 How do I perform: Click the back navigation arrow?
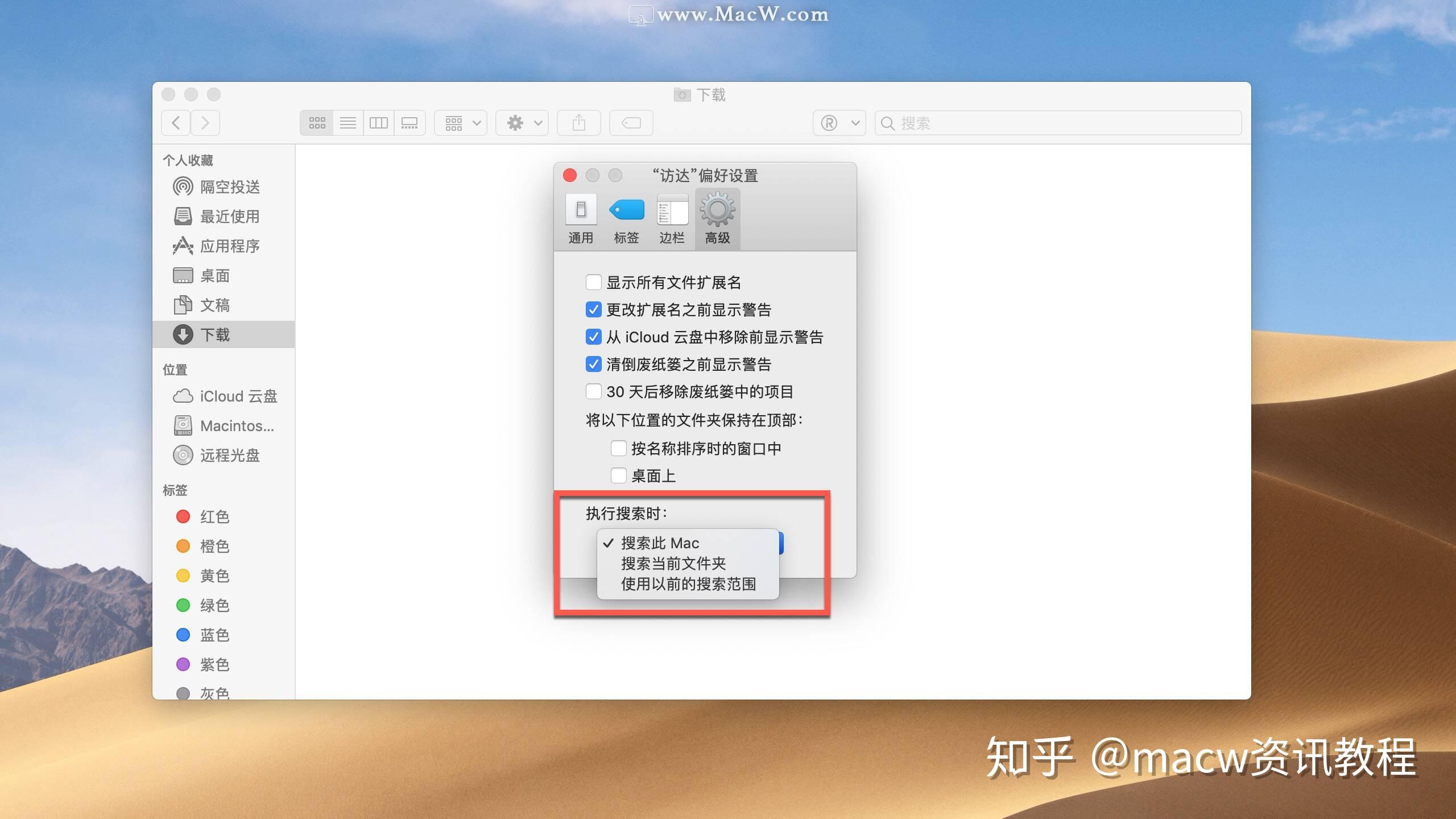point(176,123)
